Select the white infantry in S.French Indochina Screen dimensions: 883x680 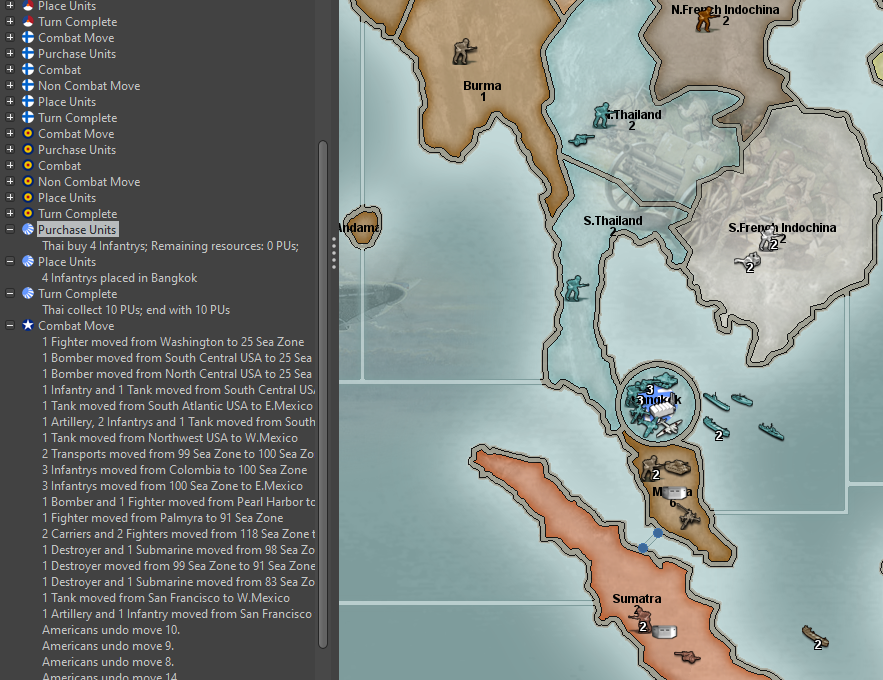click(768, 239)
